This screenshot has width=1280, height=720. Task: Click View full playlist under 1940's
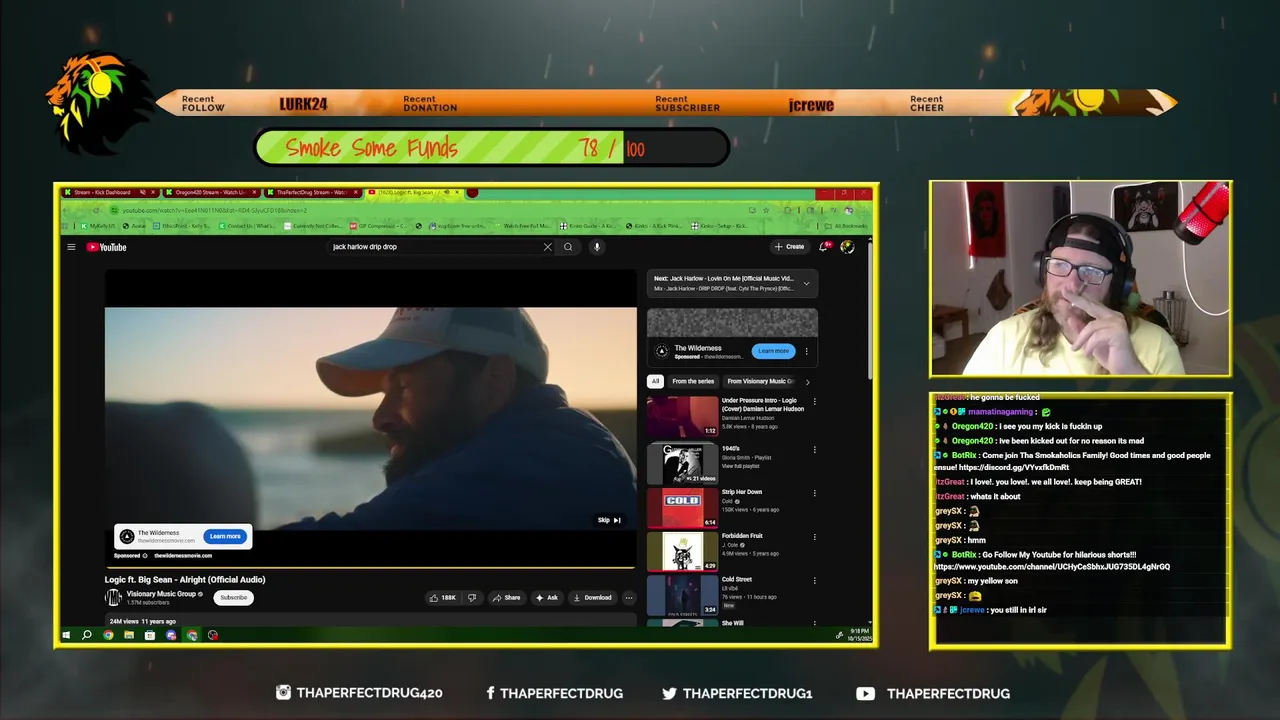tap(741, 466)
